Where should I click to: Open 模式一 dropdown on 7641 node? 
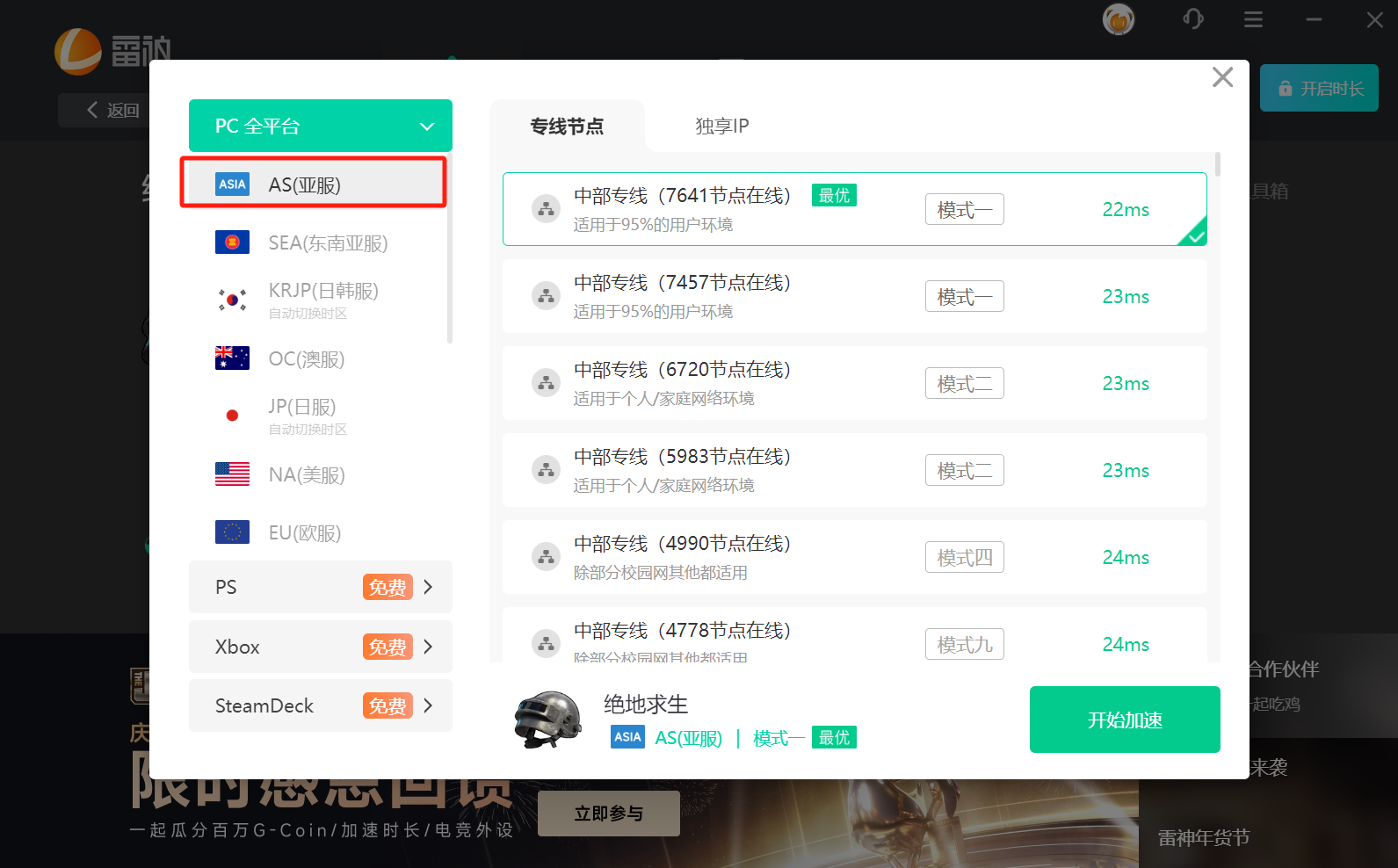[965, 209]
